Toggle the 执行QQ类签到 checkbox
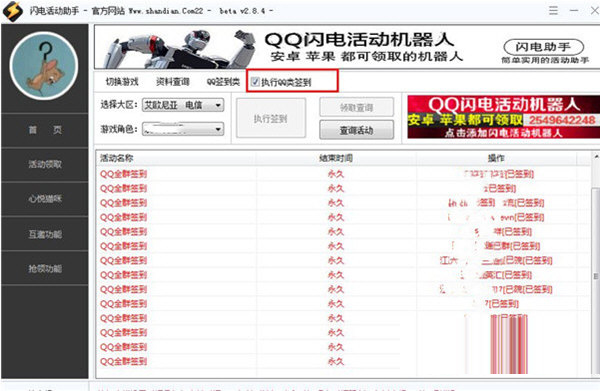This screenshot has width=600, height=391. click(255, 81)
